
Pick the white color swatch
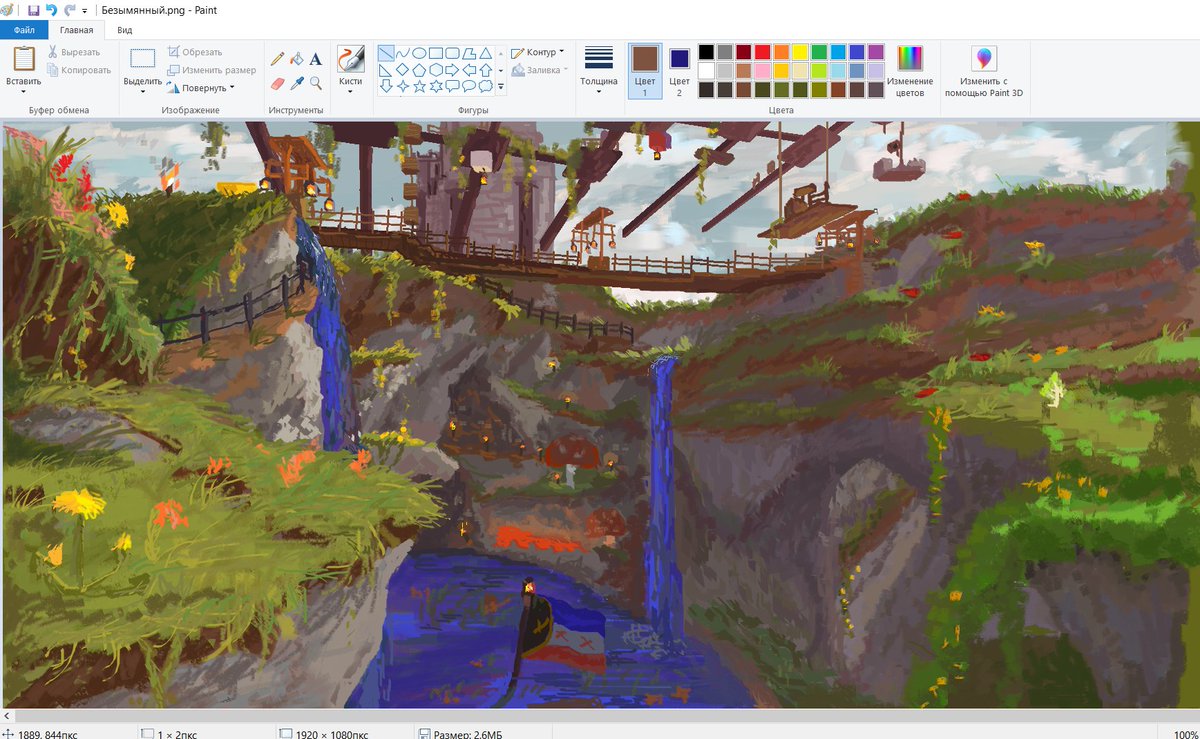pyautogui.click(x=707, y=71)
